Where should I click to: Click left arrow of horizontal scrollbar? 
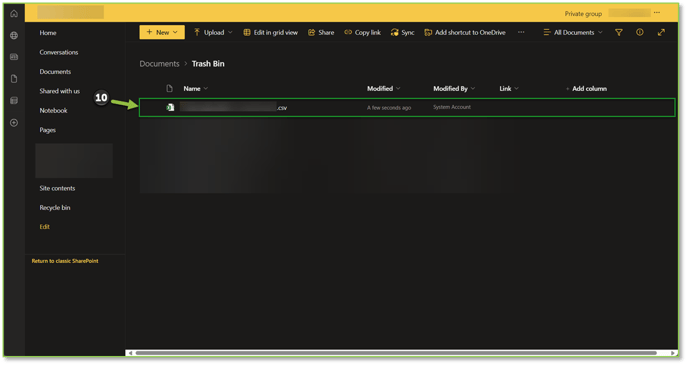130,353
